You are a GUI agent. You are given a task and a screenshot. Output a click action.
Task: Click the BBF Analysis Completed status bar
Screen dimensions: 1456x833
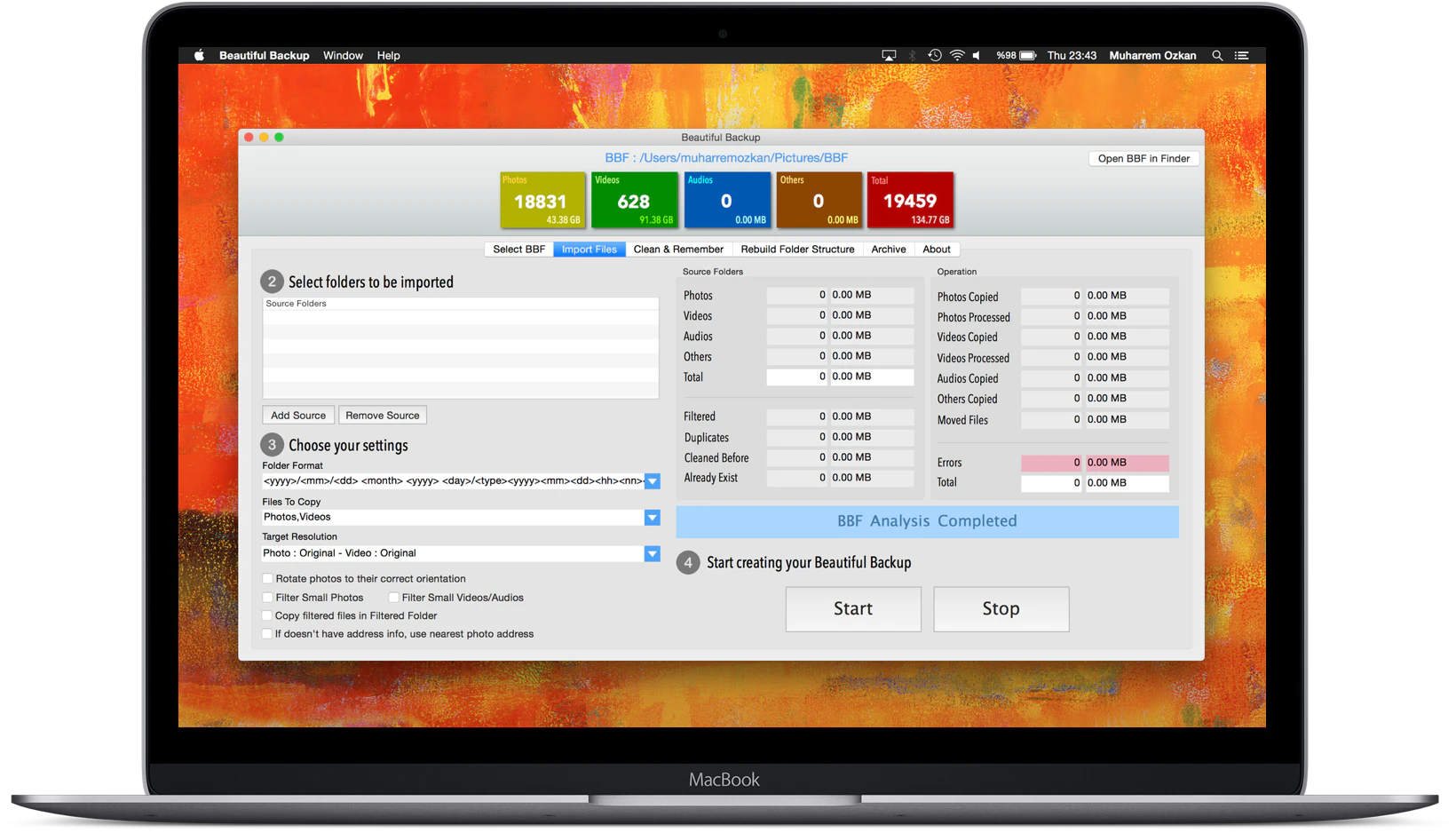click(x=927, y=521)
